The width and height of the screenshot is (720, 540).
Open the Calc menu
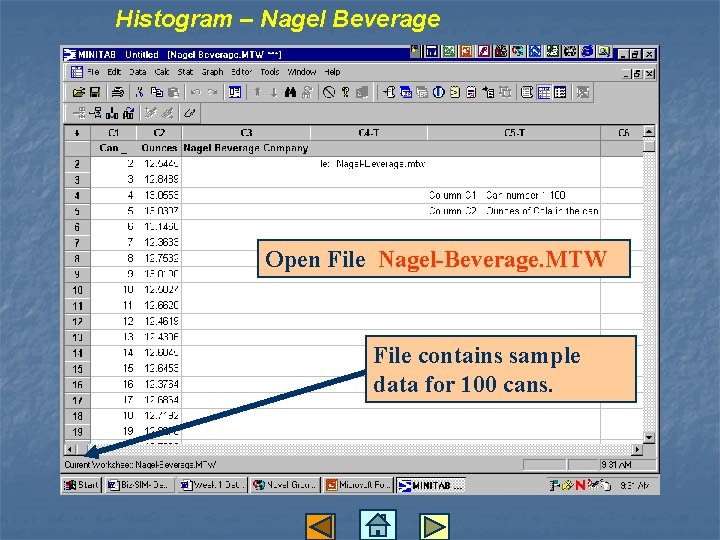162,72
